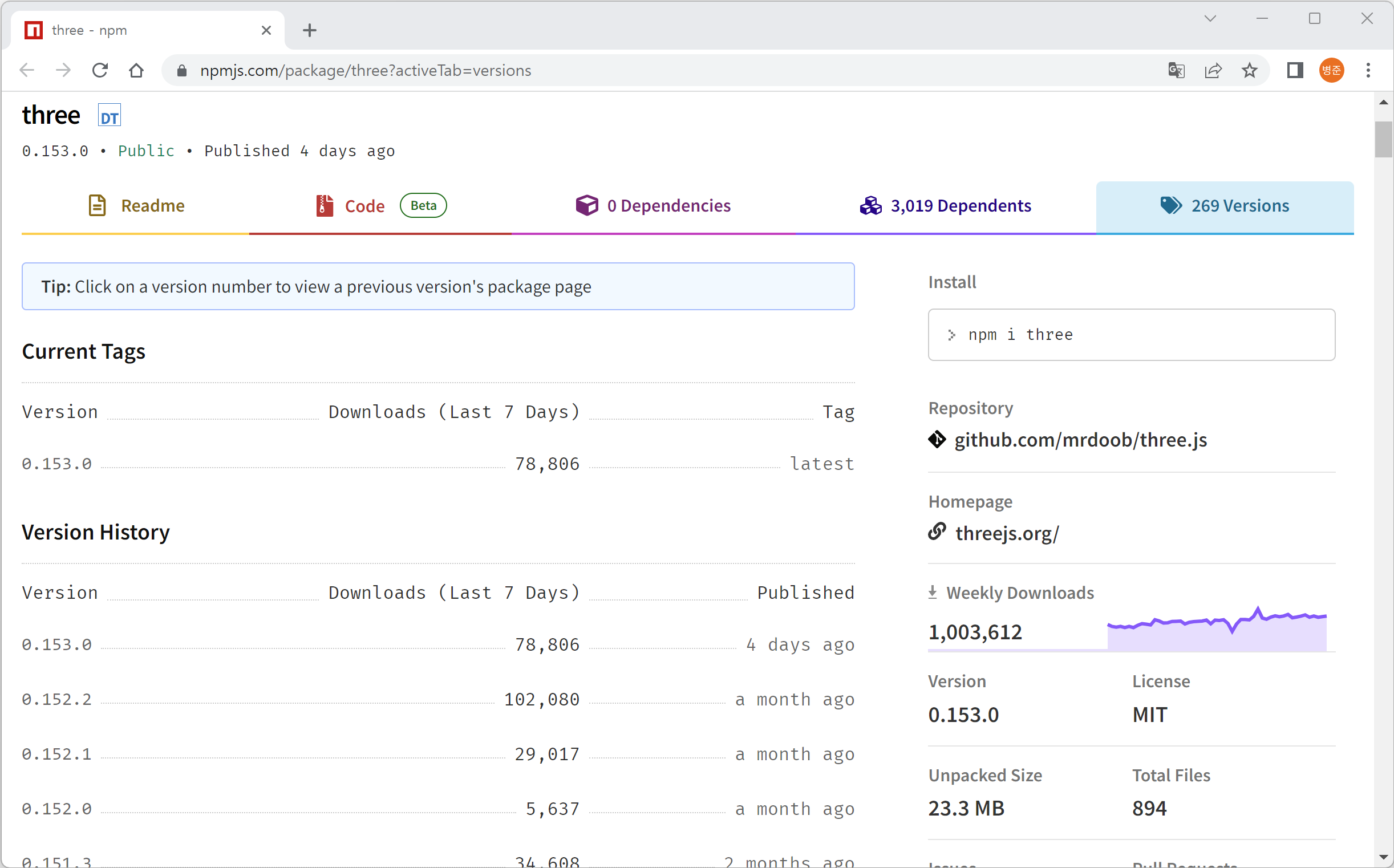Click the share page icon

coord(1213,71)
